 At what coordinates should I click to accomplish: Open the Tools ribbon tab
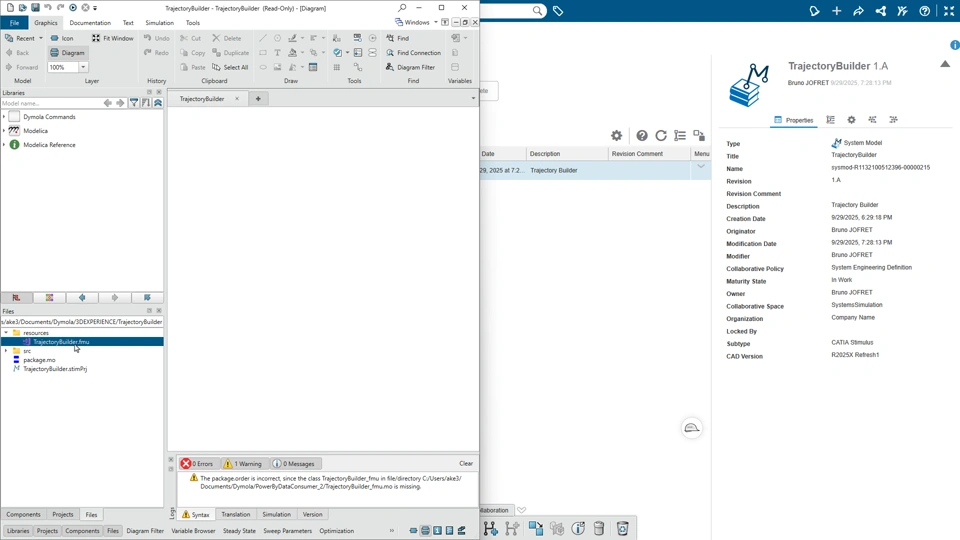[193, 23]
